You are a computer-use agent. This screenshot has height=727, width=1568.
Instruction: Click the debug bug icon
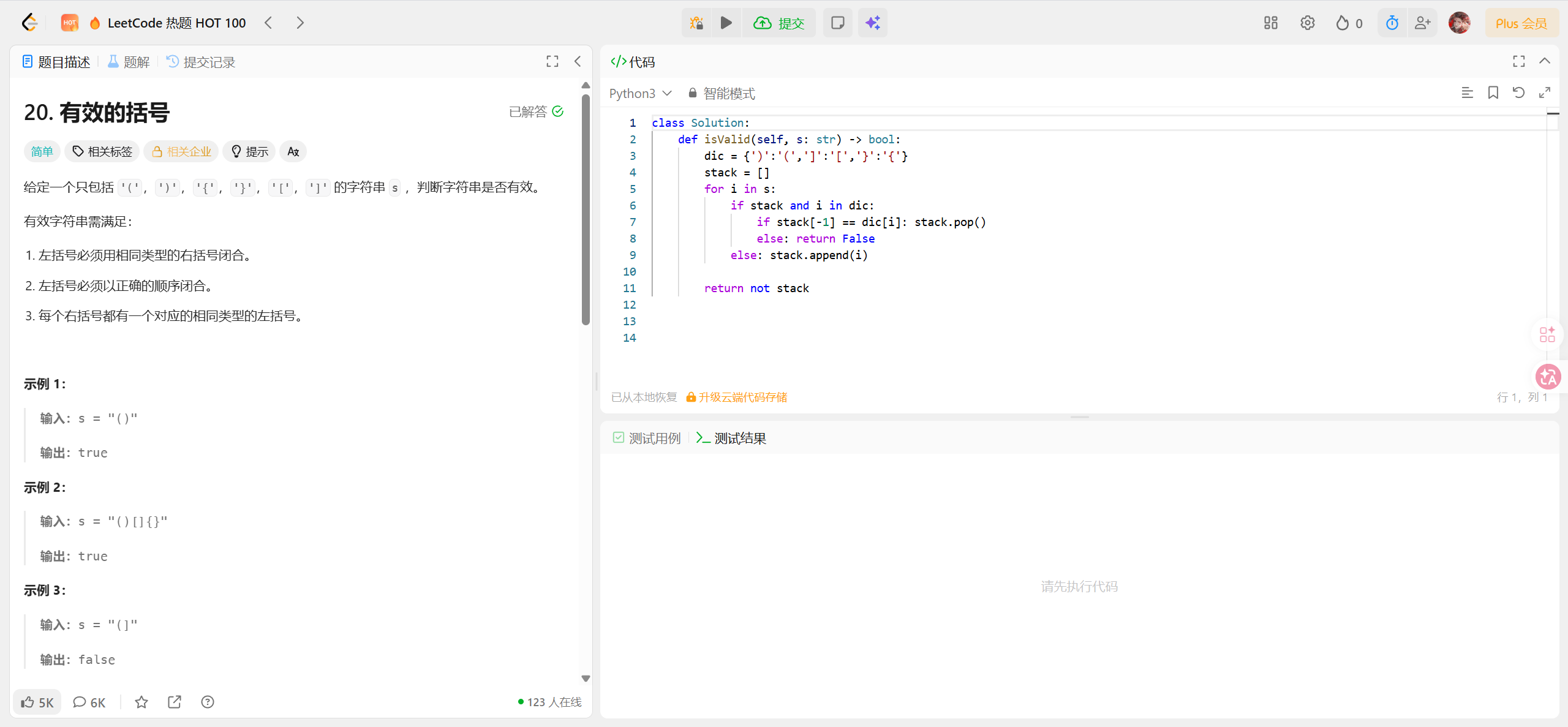(x=697, y=23)
